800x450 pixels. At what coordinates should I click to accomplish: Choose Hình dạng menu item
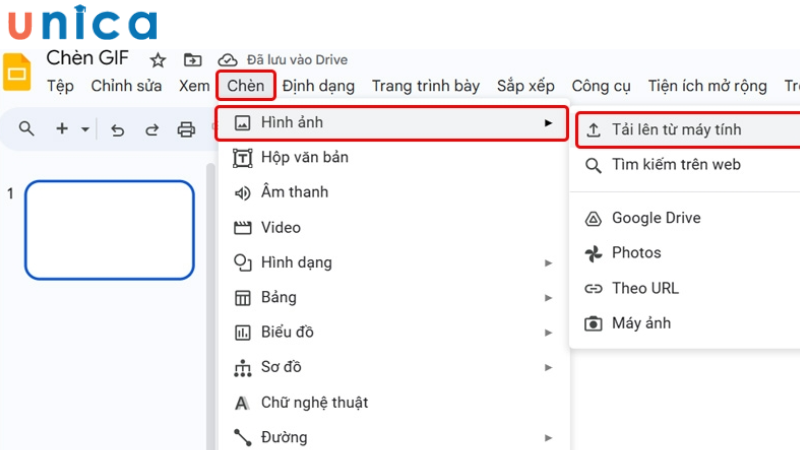point(392,263)
